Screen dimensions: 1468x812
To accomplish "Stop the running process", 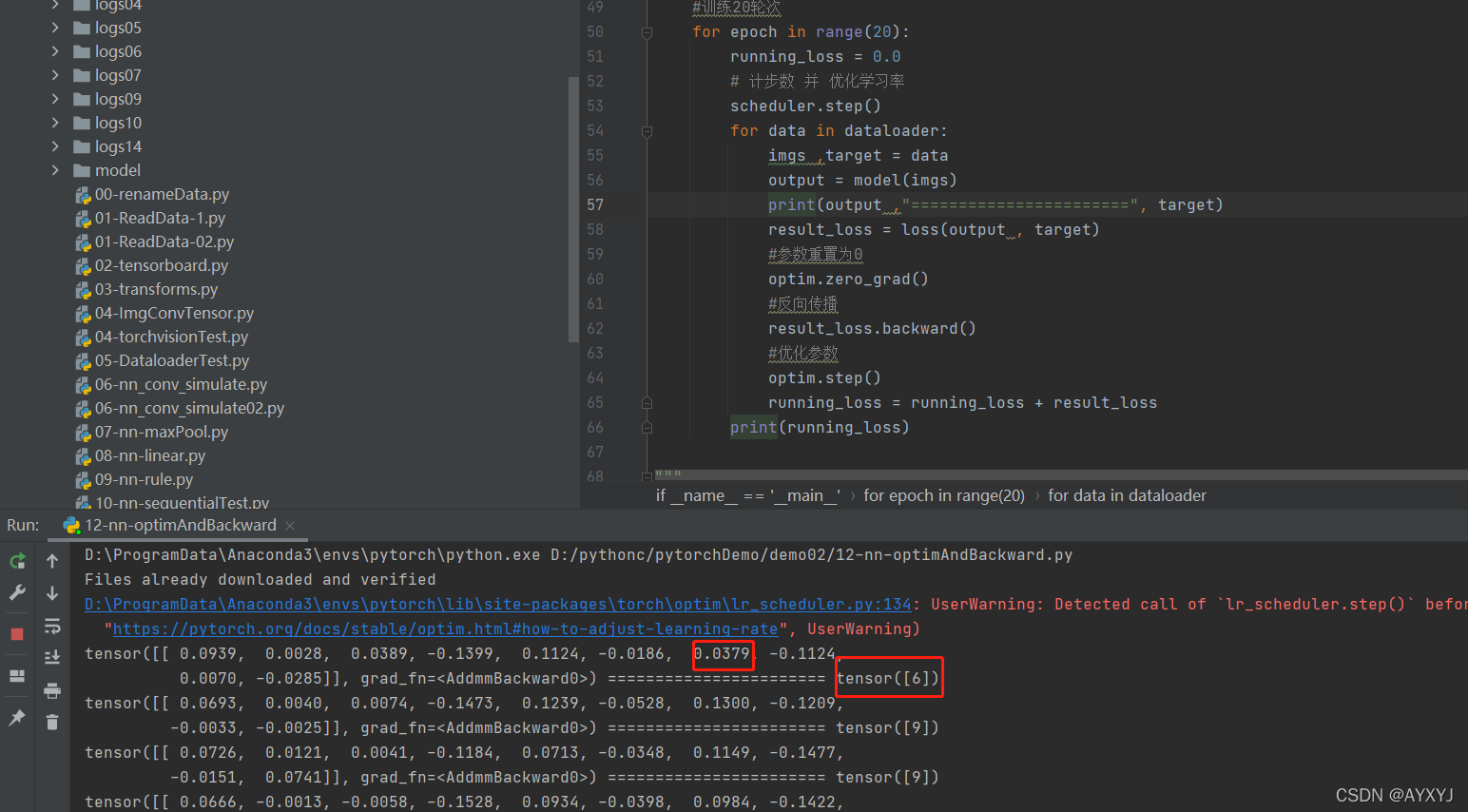I will (x=17, y=634).
